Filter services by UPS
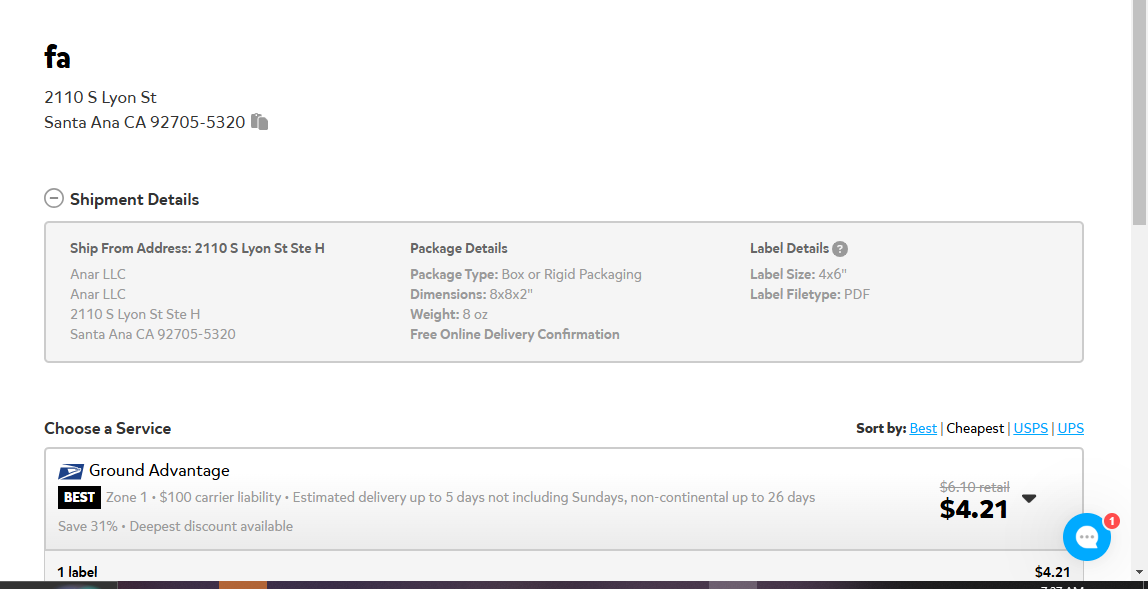This screenshot has width=1148, height=589. click(1070, 429)
